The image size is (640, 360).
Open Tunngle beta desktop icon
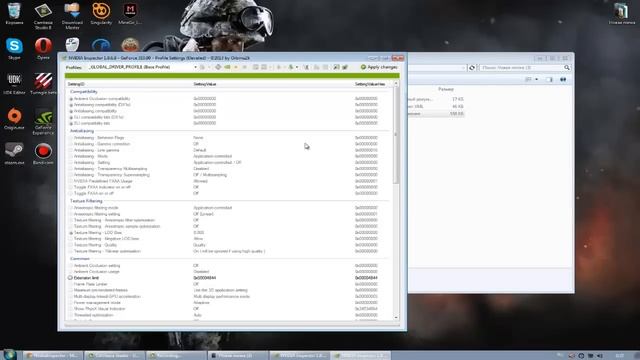click(43, 84)
